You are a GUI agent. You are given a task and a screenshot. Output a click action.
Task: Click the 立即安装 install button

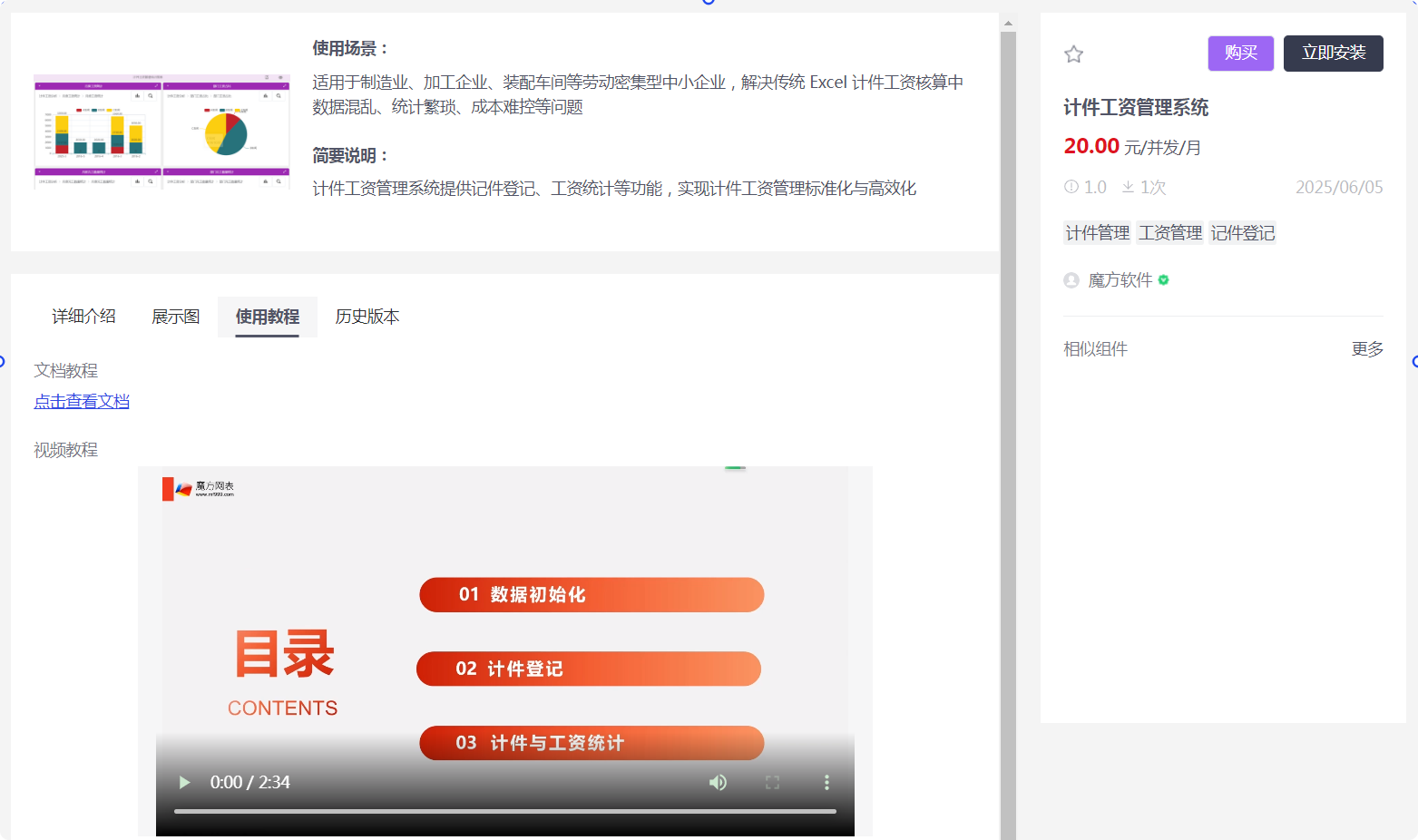1333,54
